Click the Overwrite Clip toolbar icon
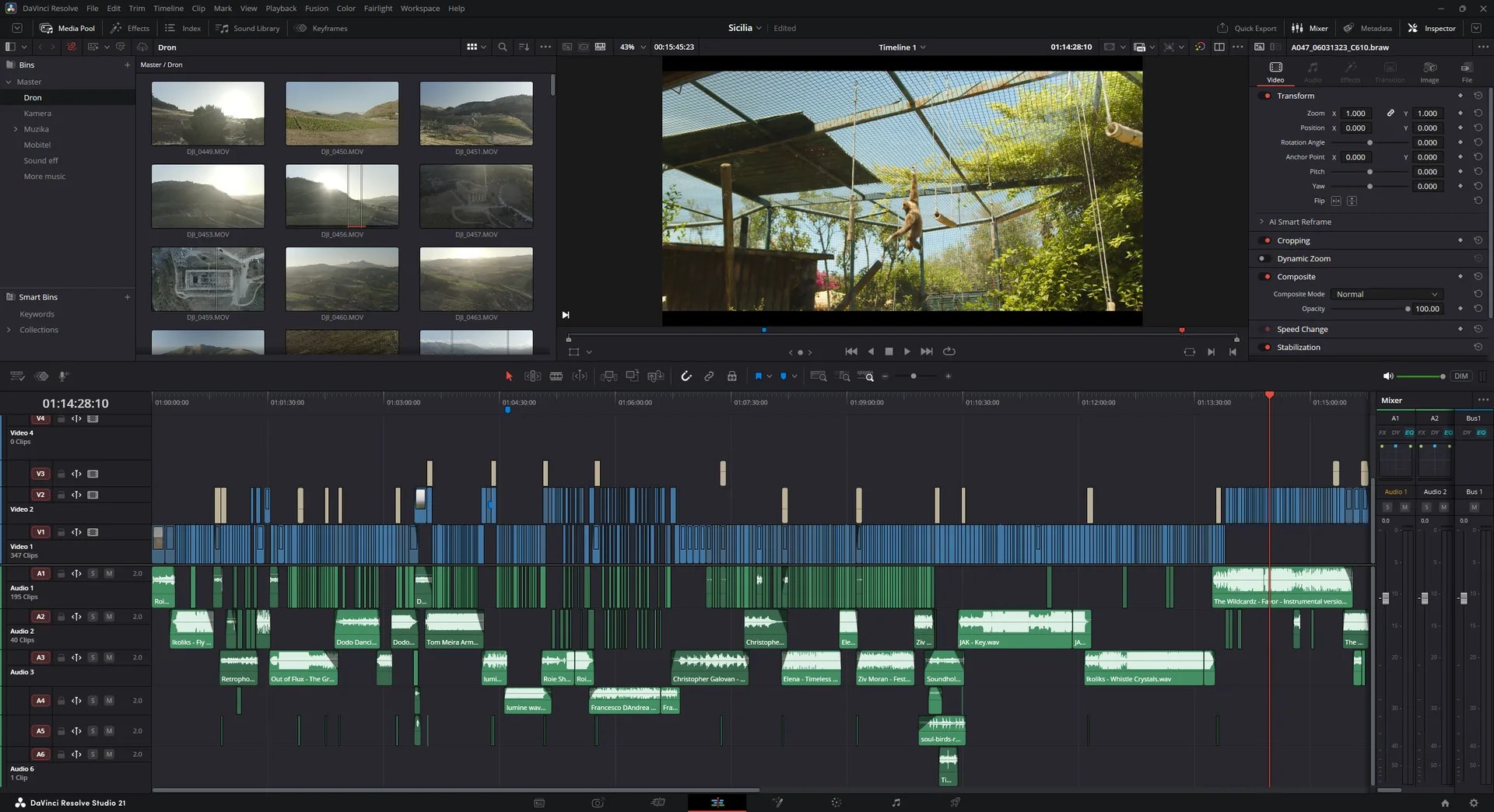 633,376
